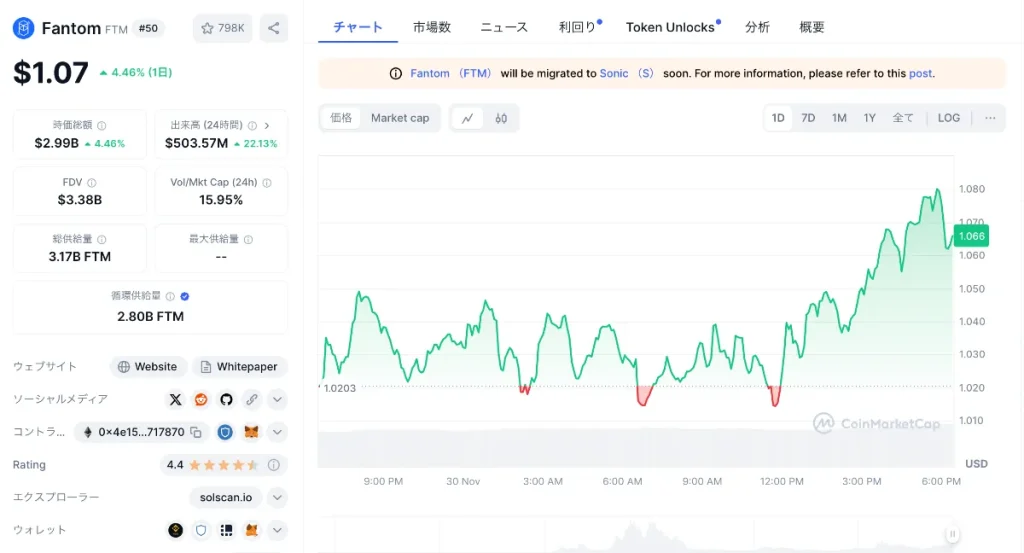Open the solscan.io explorer button
This screenshot has width=1024, height=553.
[226, 498]
